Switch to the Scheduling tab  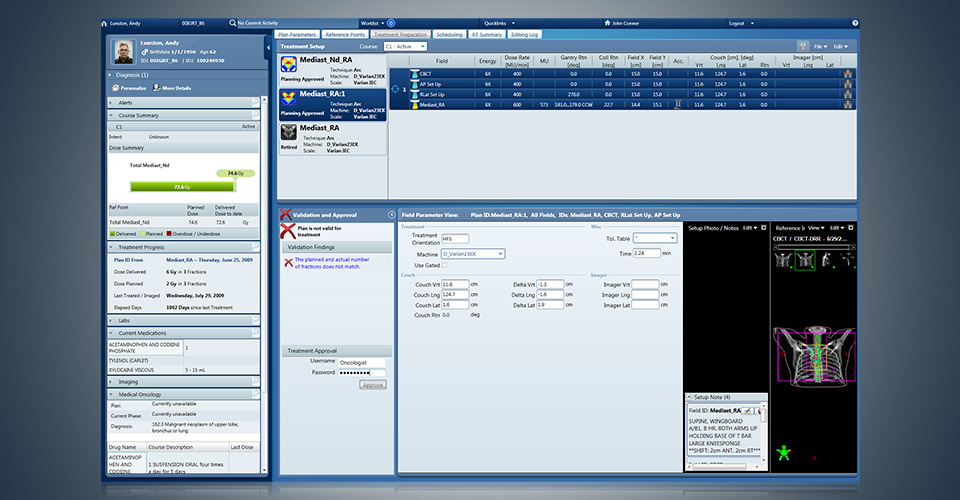pos(449,34)
